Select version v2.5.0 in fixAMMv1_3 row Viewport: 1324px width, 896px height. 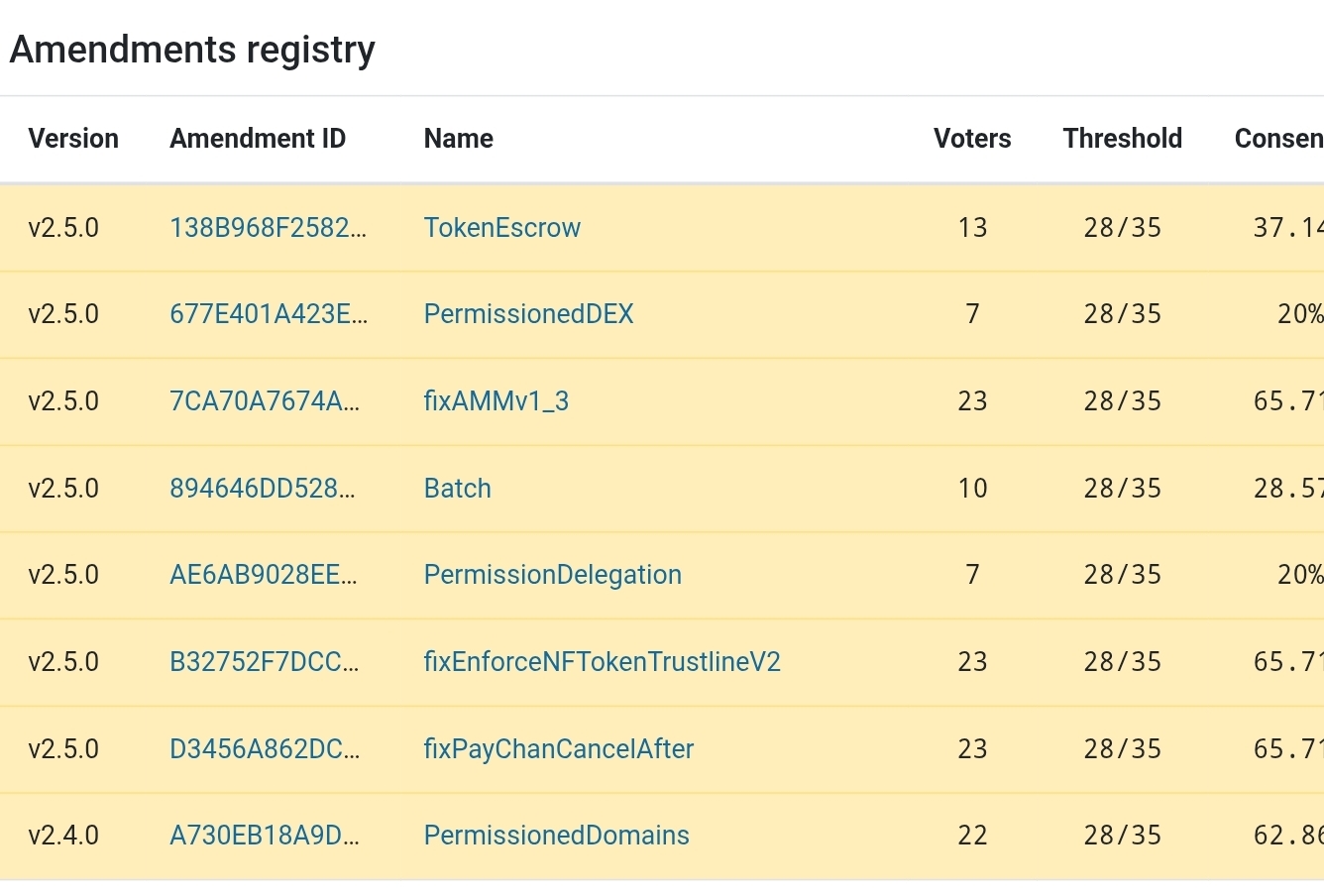tap(63, 401)
